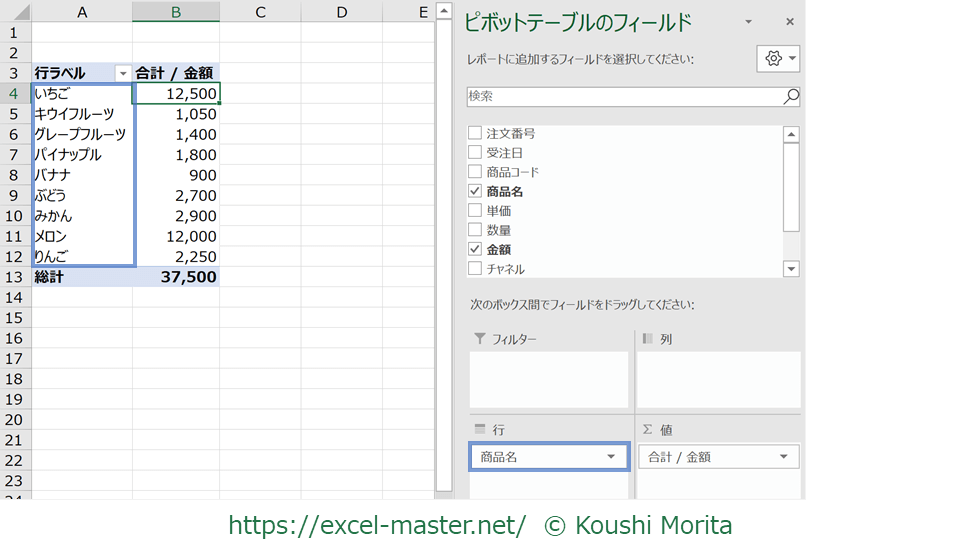Uncheck the 金額 field checkbox

tap(475, 249)
